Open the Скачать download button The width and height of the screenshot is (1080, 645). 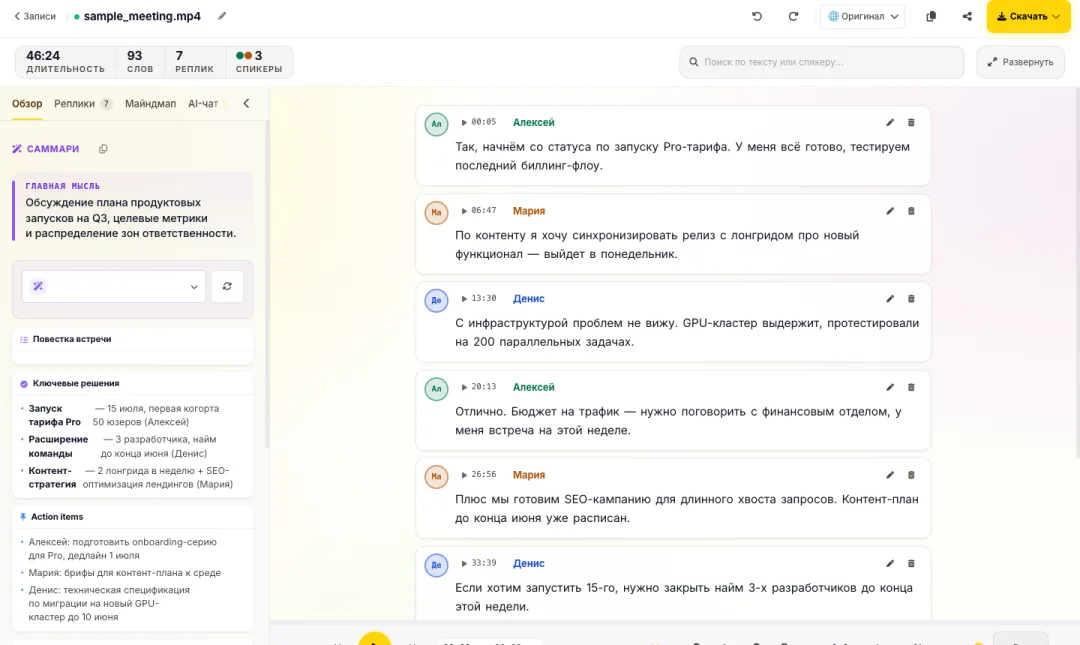click(1028, 16)
